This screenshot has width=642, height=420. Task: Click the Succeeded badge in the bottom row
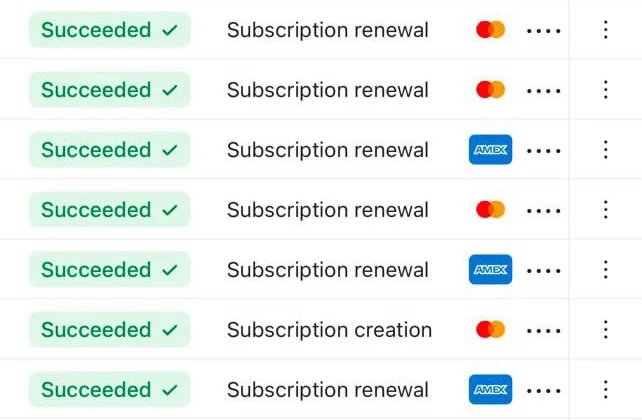click(109, 390)
